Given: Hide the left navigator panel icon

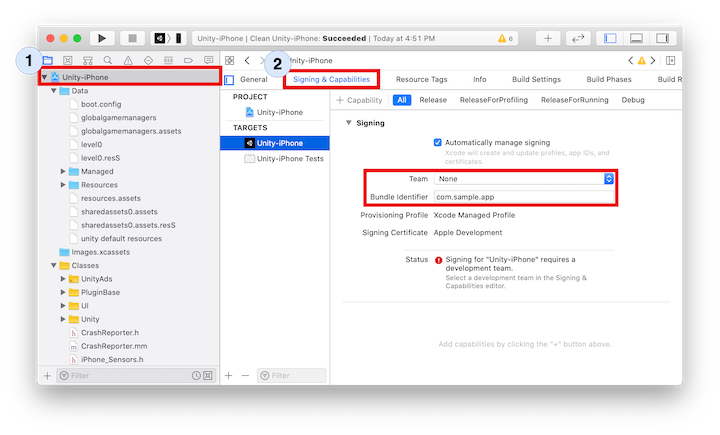Looking at the screenshot, I should (609, 38).
